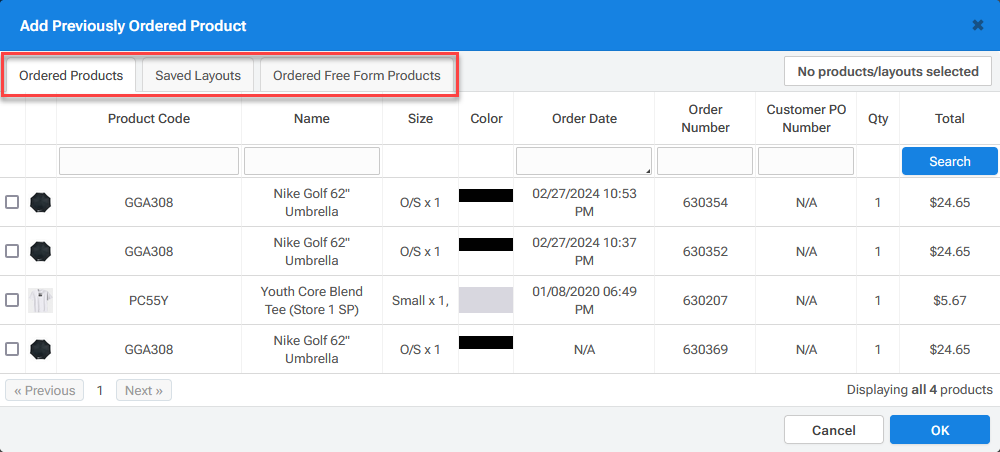
Task: Click the Size column header
Action: click(420, 119)
